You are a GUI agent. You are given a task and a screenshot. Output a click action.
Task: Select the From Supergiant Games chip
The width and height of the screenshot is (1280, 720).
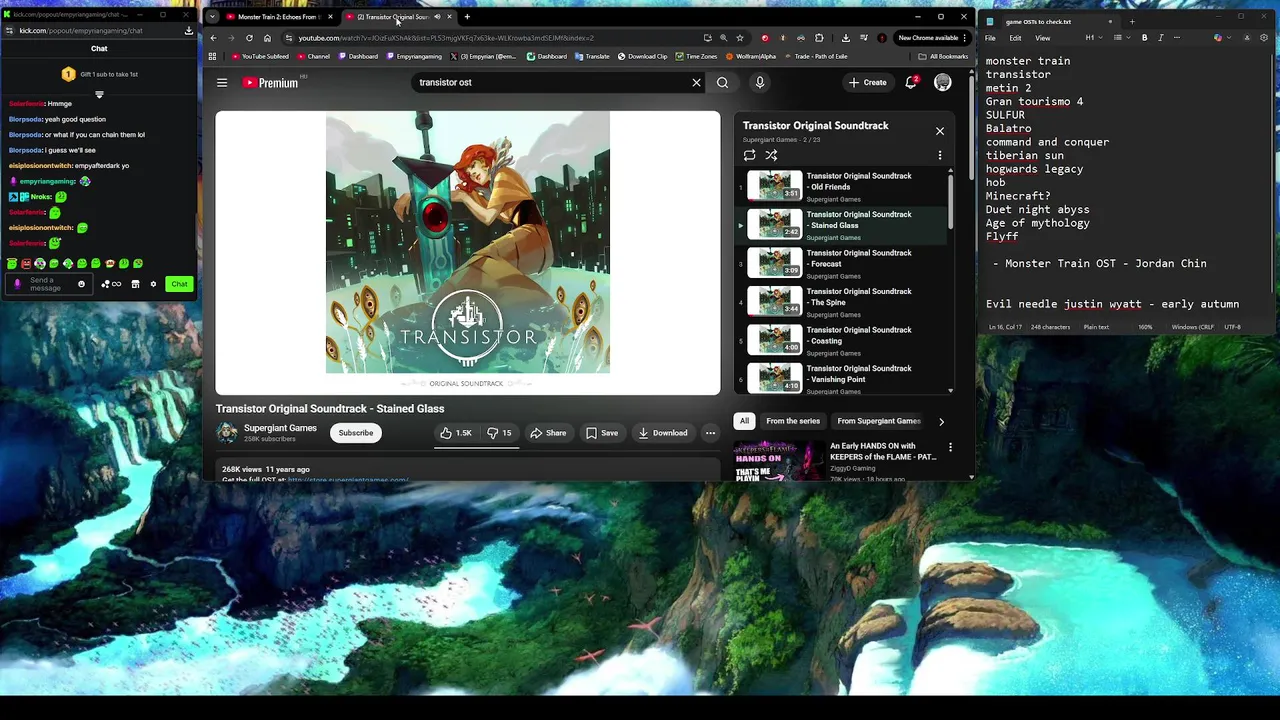point(879,421)
